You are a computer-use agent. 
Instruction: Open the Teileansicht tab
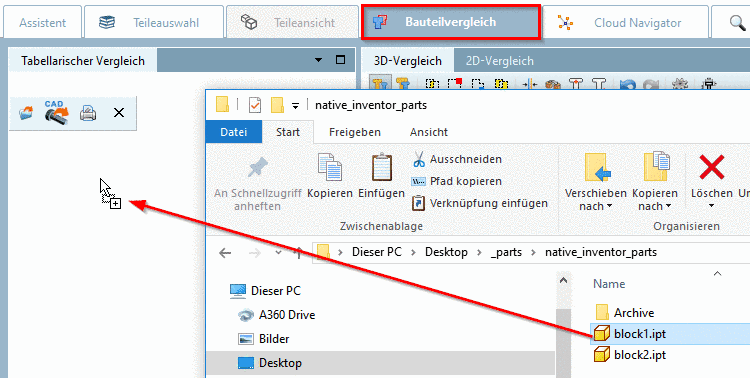[x=292, y=22]
